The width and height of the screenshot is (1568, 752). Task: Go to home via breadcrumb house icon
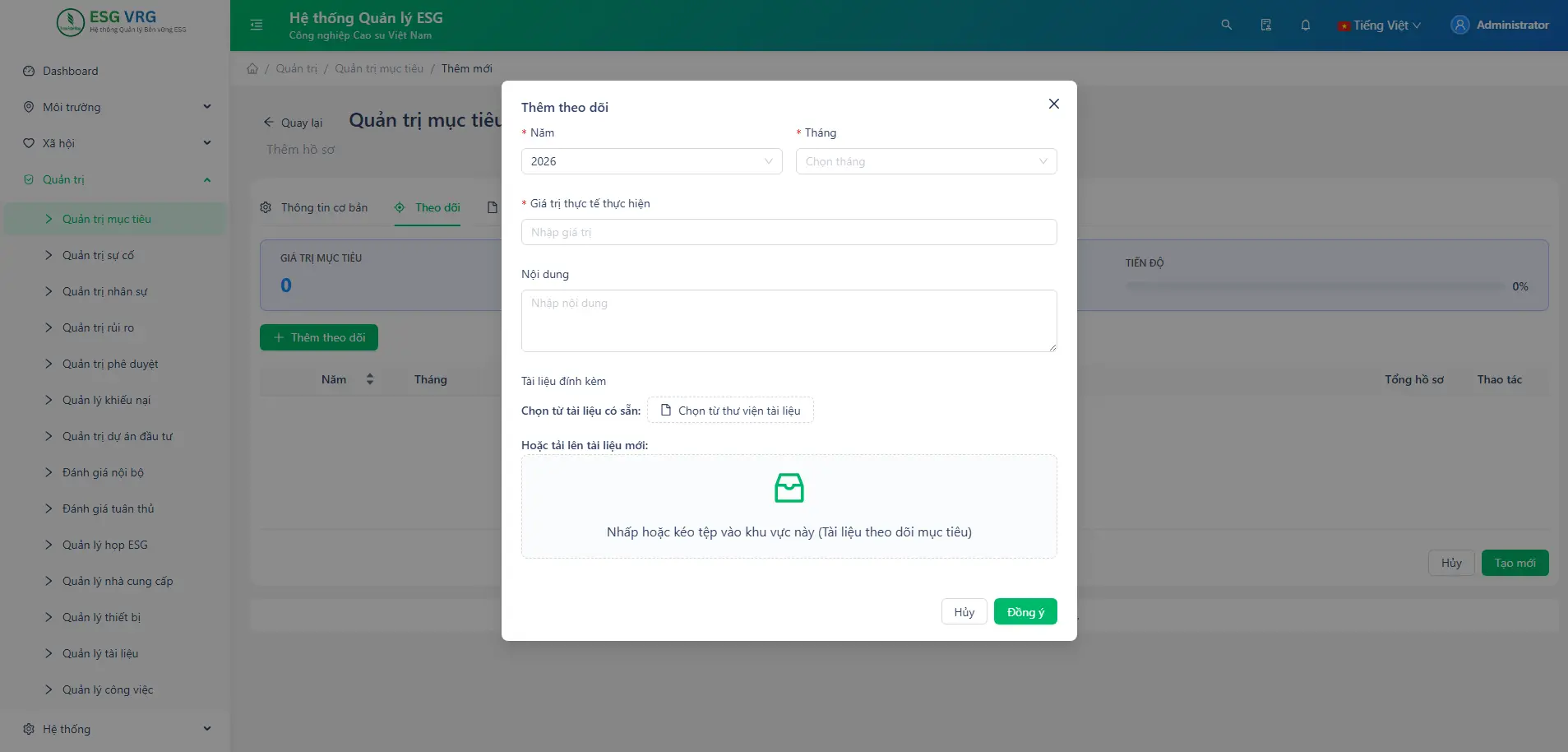click(x=252, y=68)
